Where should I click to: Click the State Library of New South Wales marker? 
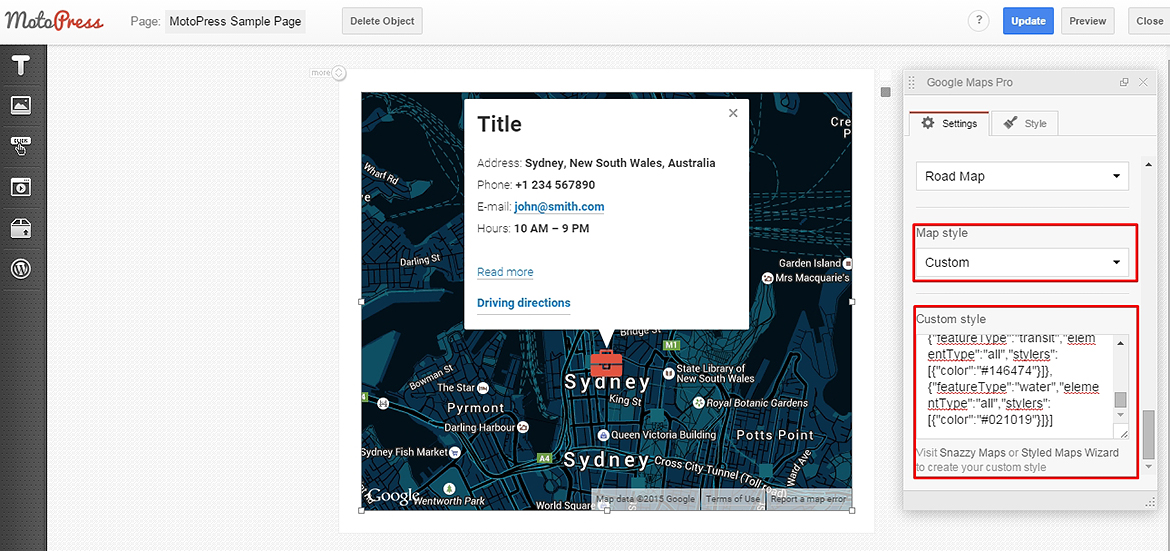tap(670, 371)
